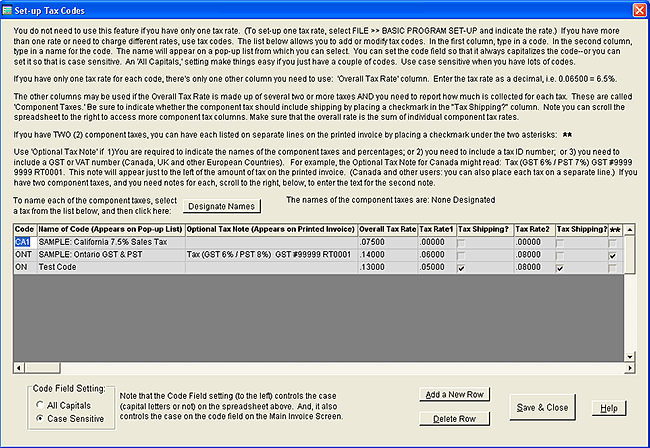This screenshot has height=448, width=650.
Task: Click the 'SAMPLE: Ontario GST & PST' name cell
Action: [110, 256]
